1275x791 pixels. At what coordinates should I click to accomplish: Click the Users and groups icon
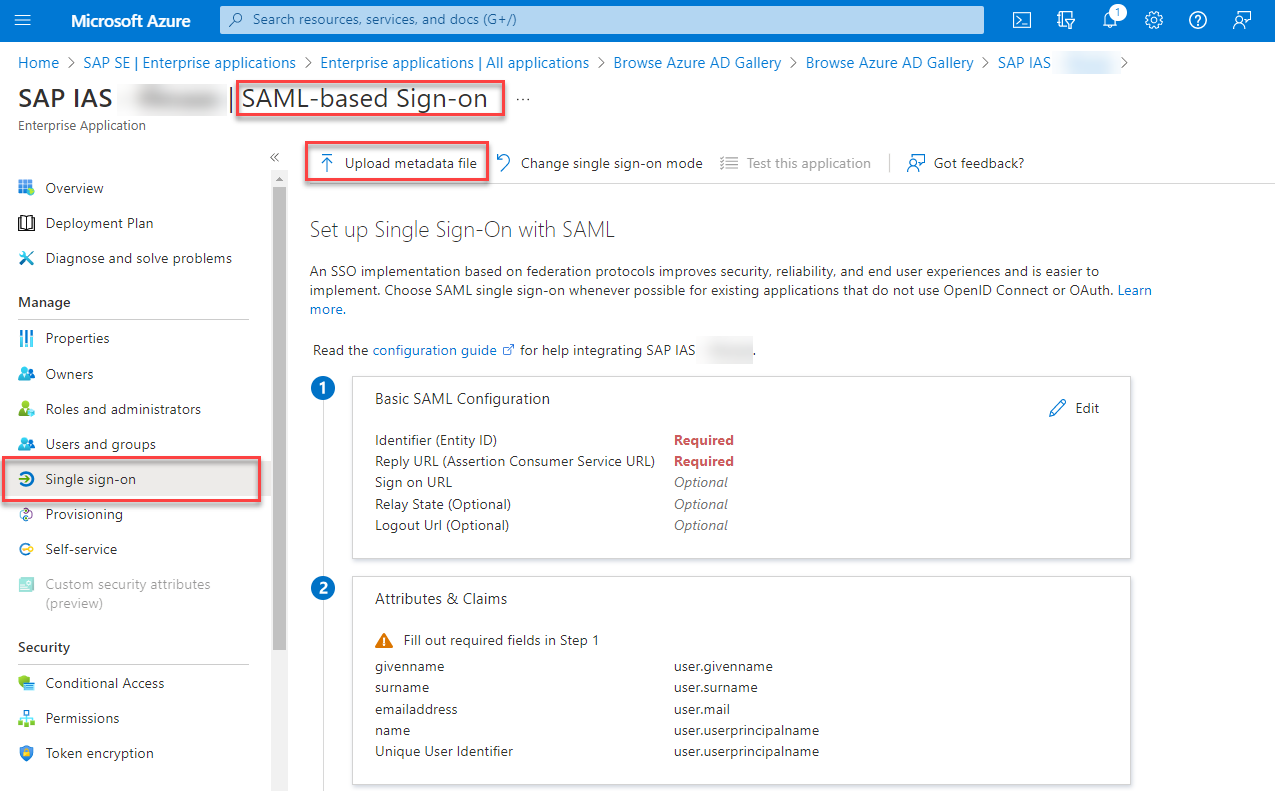[x=27, y=444]
